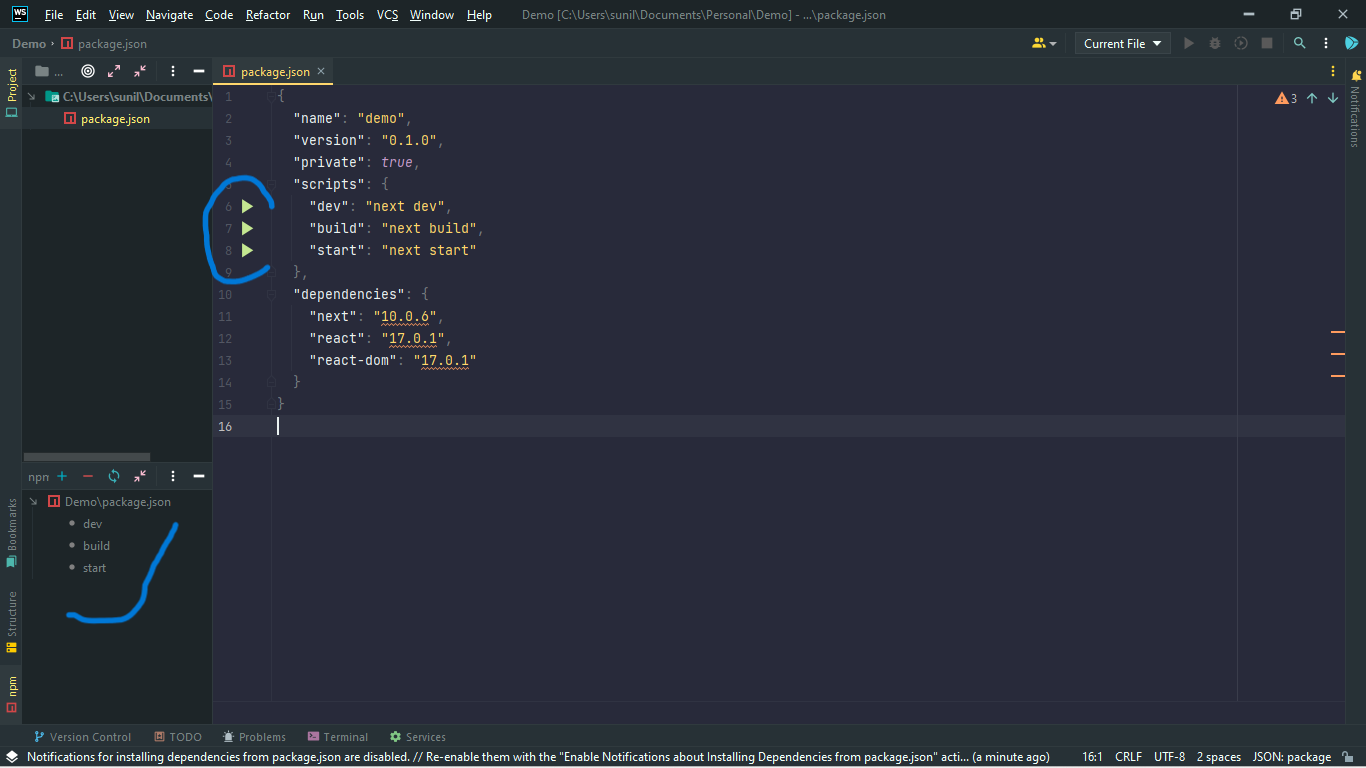Open the VCS menu
Screen dimensions: 1366x768
pos(387,15)
